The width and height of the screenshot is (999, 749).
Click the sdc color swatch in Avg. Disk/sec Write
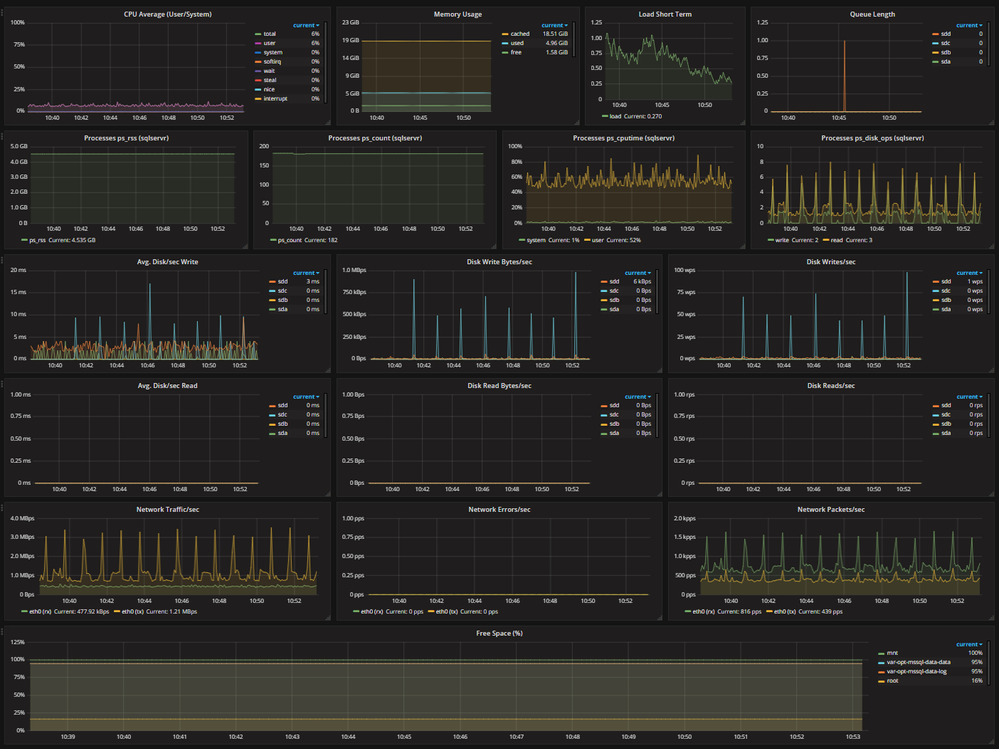click(272, 290)
